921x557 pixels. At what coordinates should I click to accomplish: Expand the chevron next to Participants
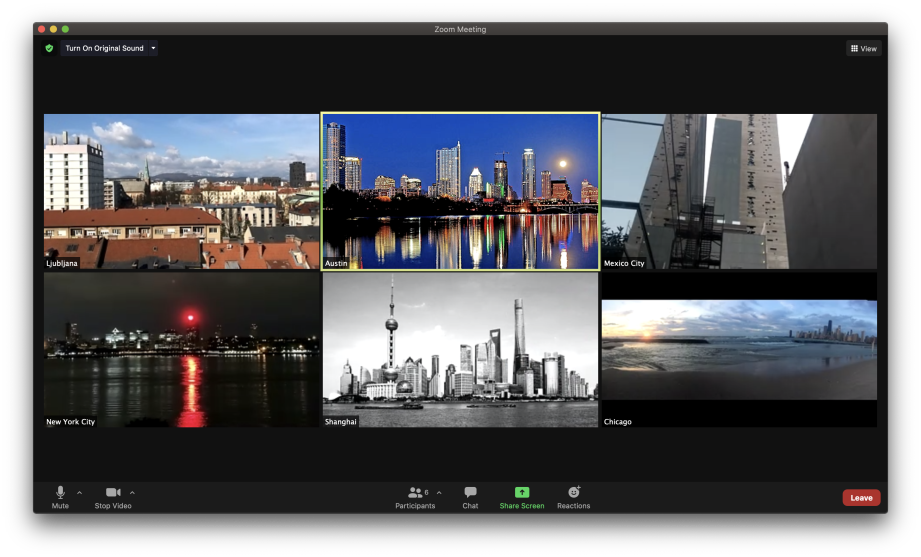(x=439, y=492)
